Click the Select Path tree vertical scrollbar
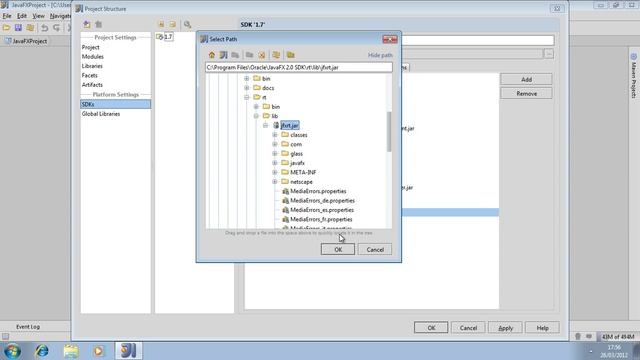Screen dimensions: 640x360 coord(389,131)
